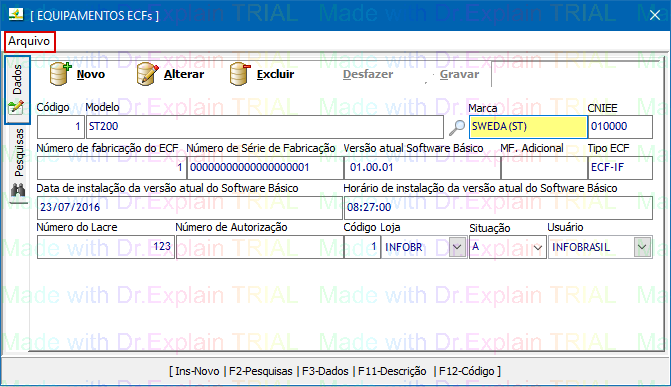Click into the Modelo field containing ST200
The image size is (671, 387).
tap(264, 127)
